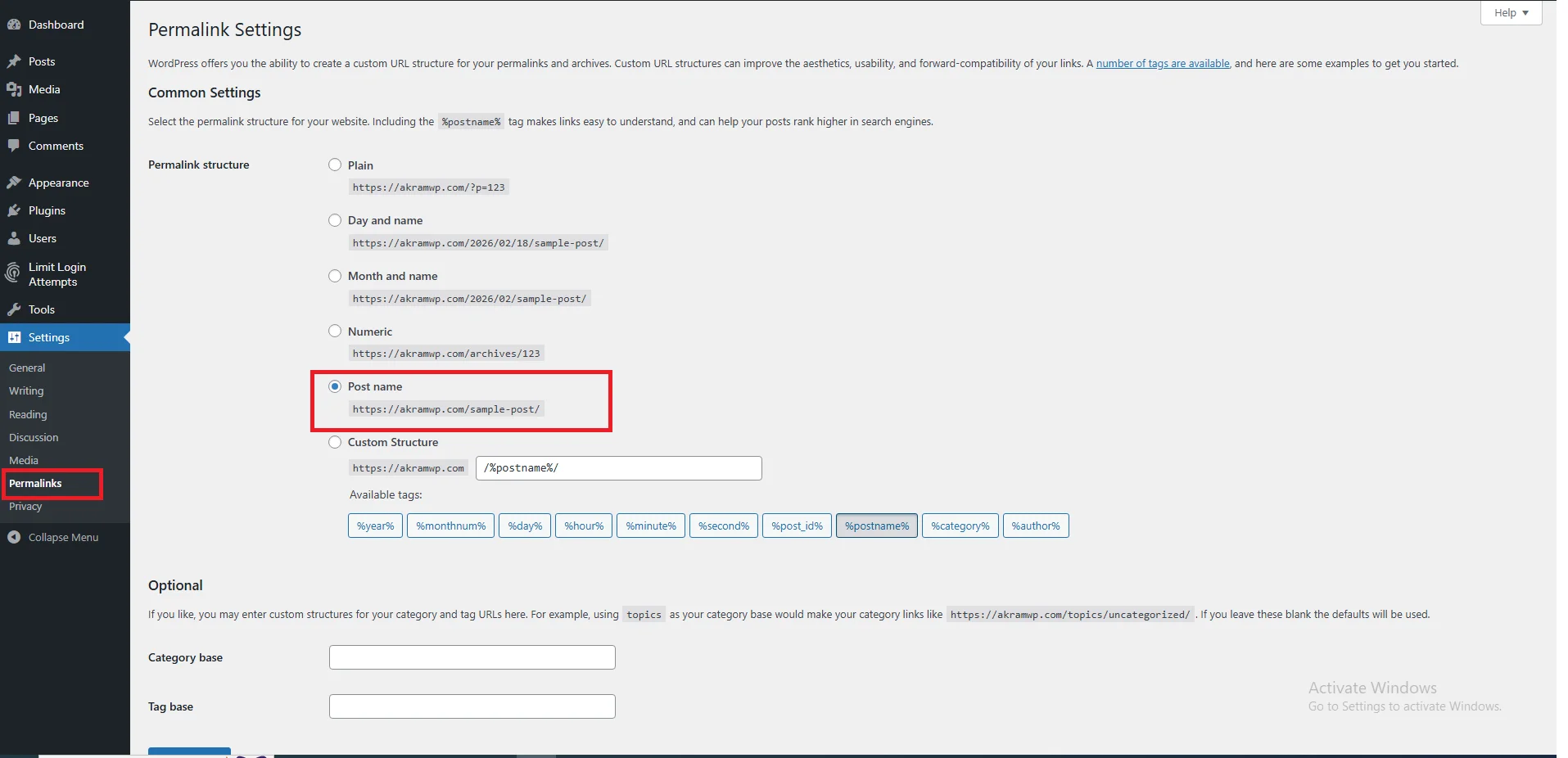Screen dimensions: 1568x758
Task: Open the Help dropdown
Action: click(x=1509, y=12)
